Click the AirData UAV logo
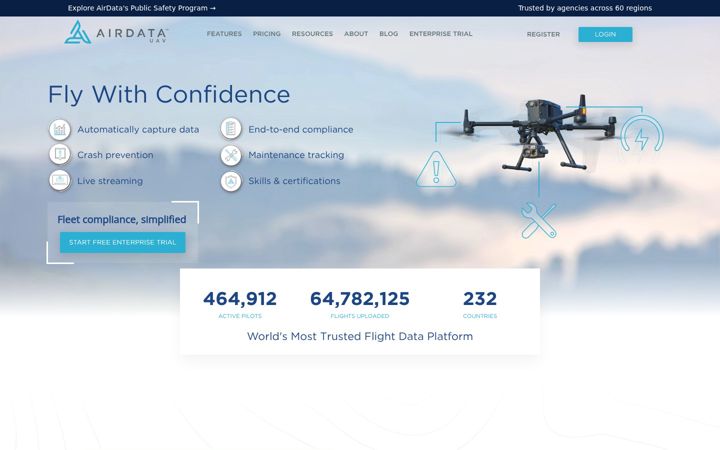 pos(116,32)
